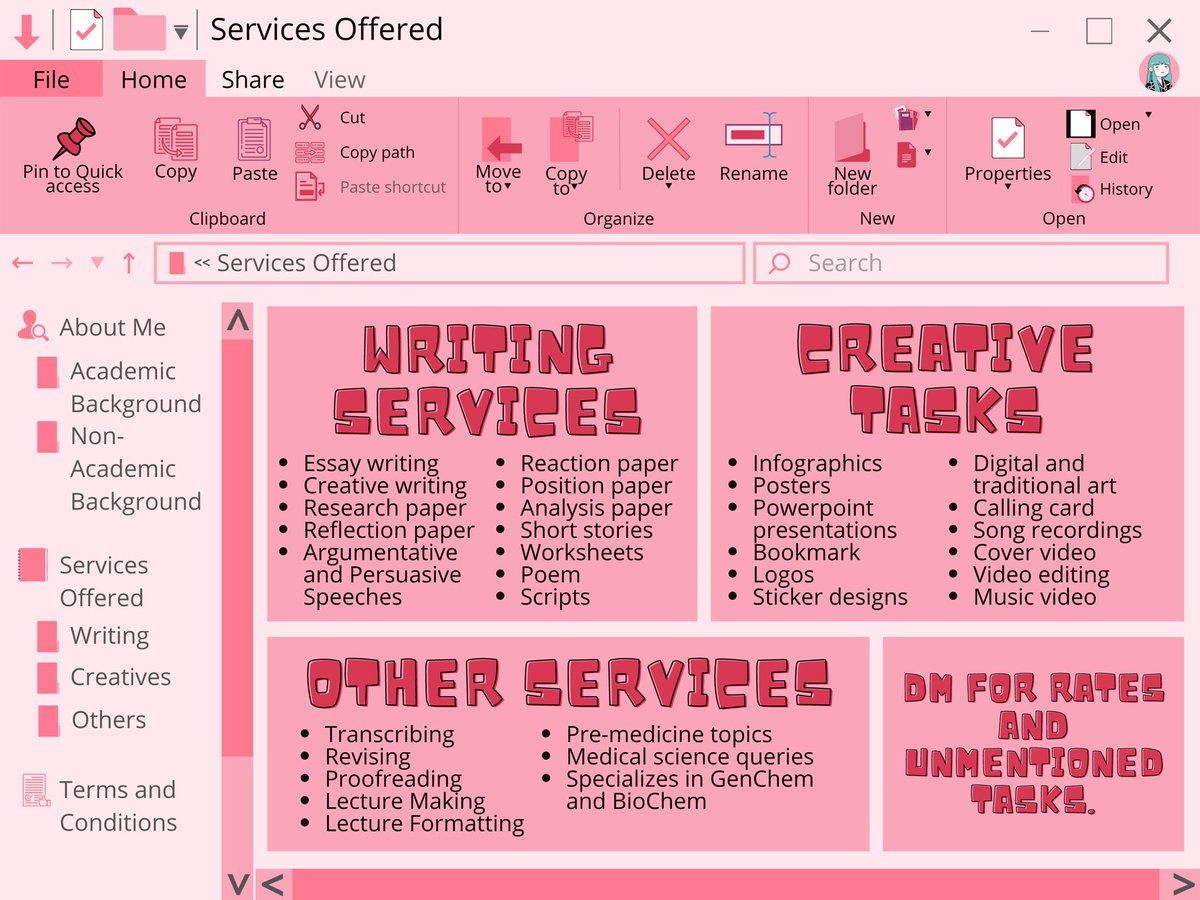This screenshot has width=1200, height=900.
Task: Click the Creative Tasks heading
Action: pyautogui.click(x=945, y=379)
